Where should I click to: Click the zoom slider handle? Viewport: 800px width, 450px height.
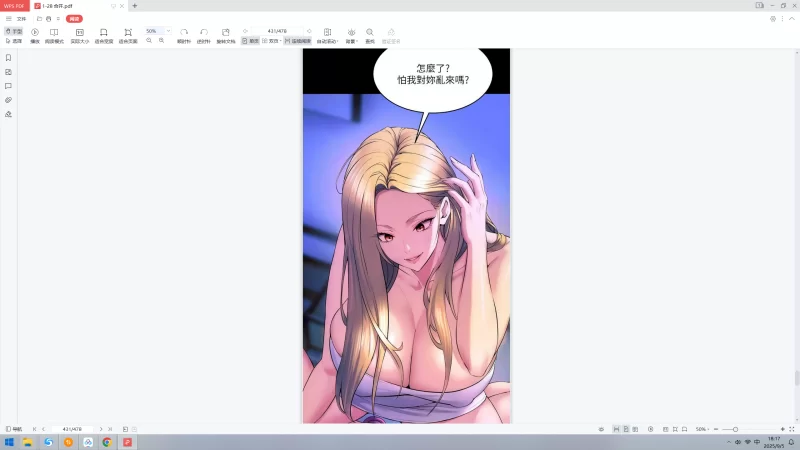[x=735, y=429]
